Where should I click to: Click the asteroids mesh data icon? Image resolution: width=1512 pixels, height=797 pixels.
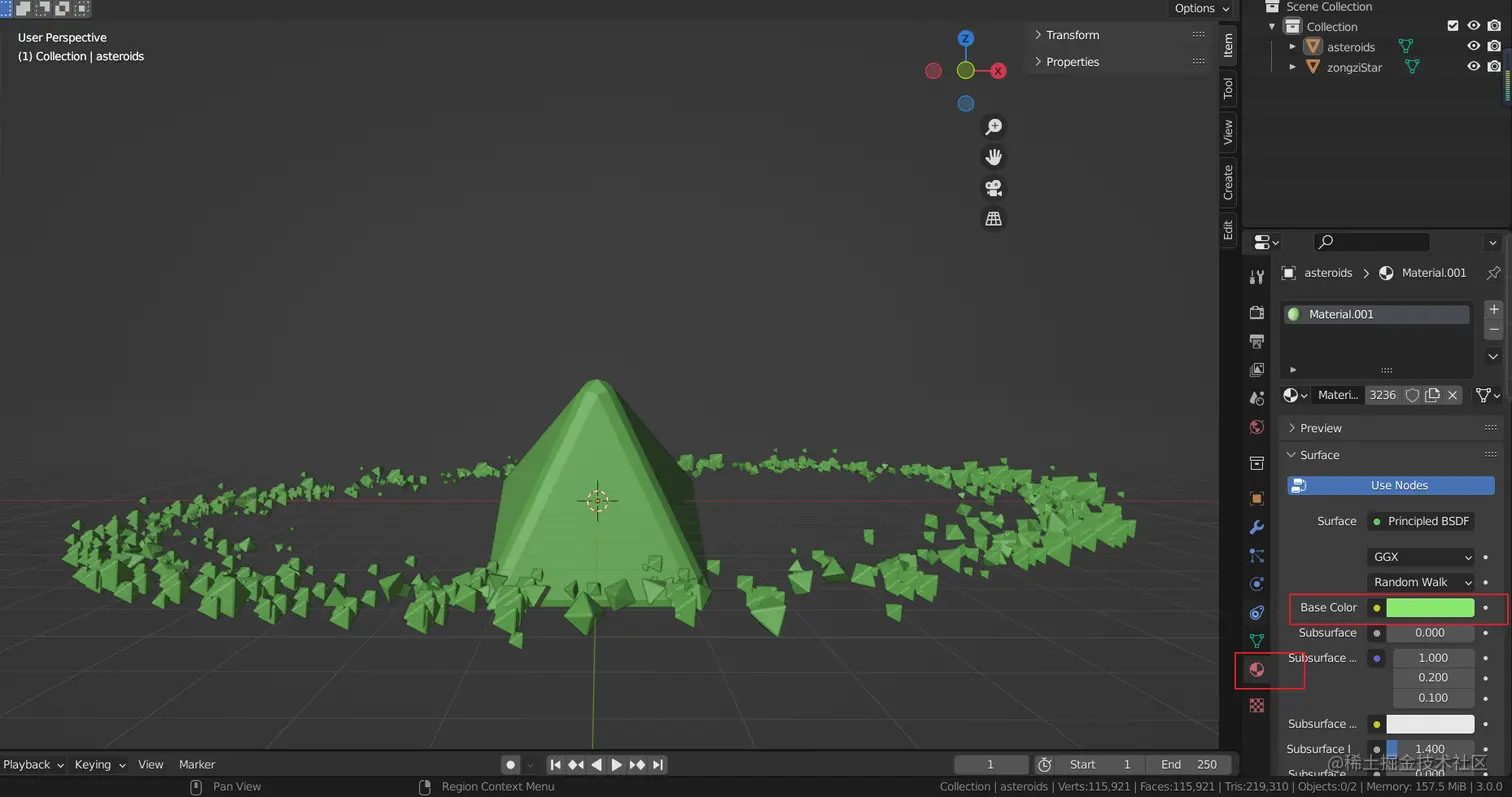tap(1405, 47)
